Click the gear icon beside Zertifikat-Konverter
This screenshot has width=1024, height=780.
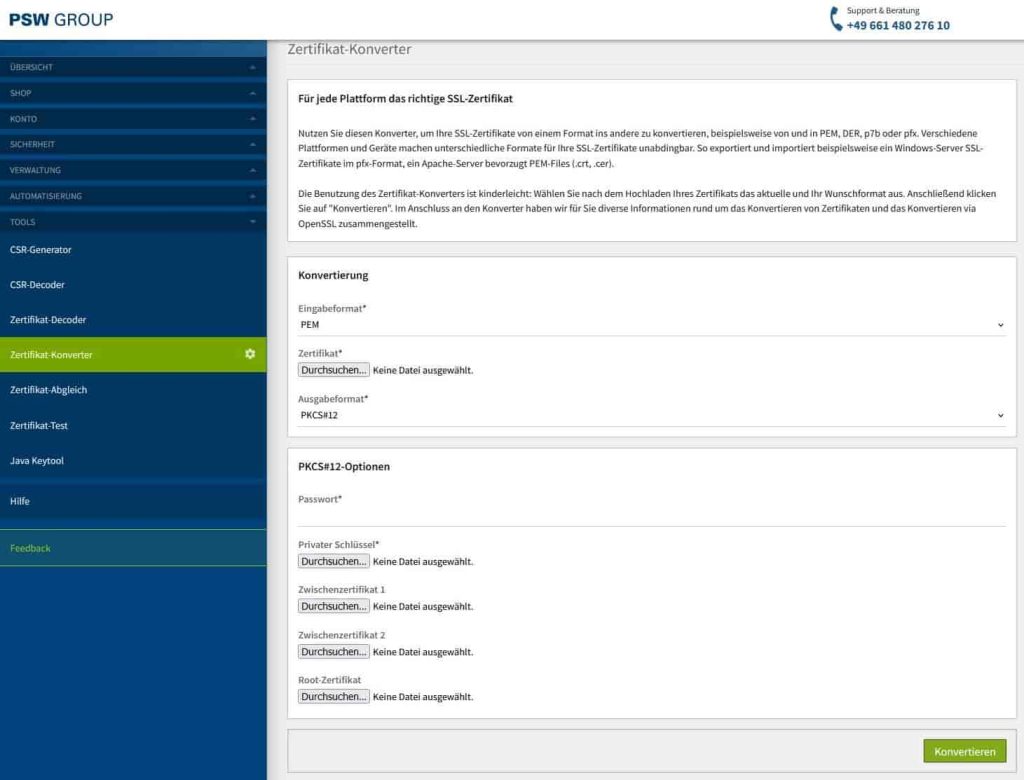coord(250,354)
